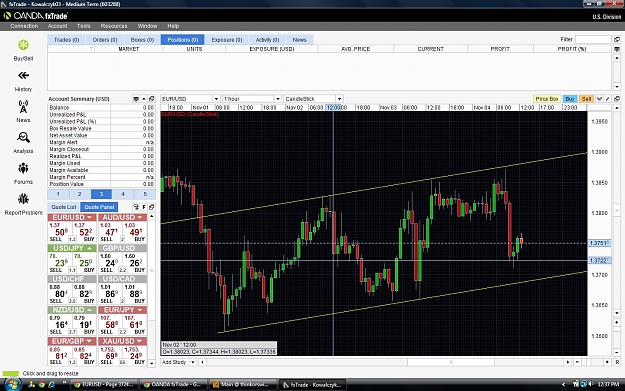Image resolution: width=625 pixels, height=391 pixels.
Task: Select quote page 2
Action: [79, 194]
